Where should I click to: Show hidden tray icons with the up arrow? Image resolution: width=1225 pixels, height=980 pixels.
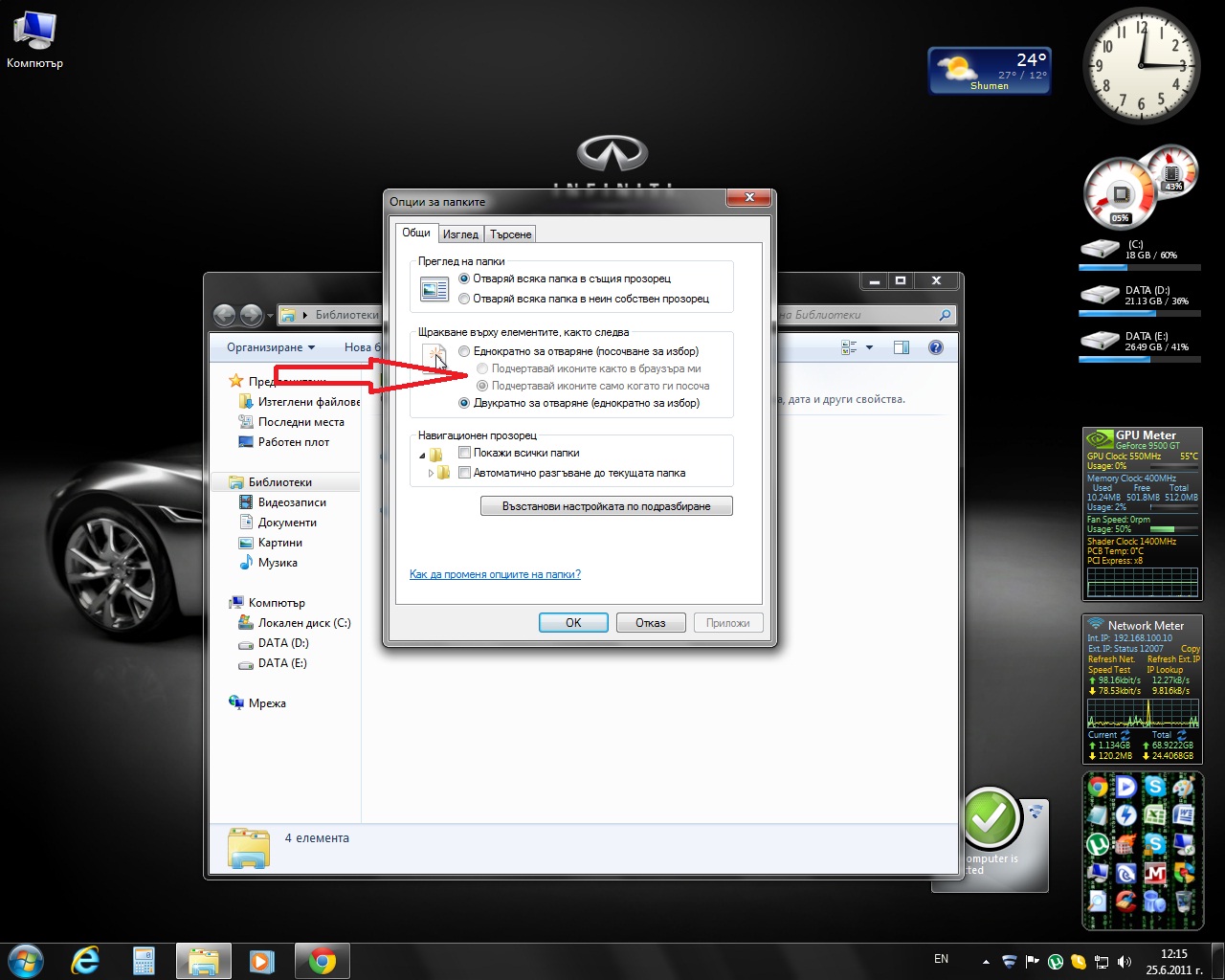click(986, 962)
